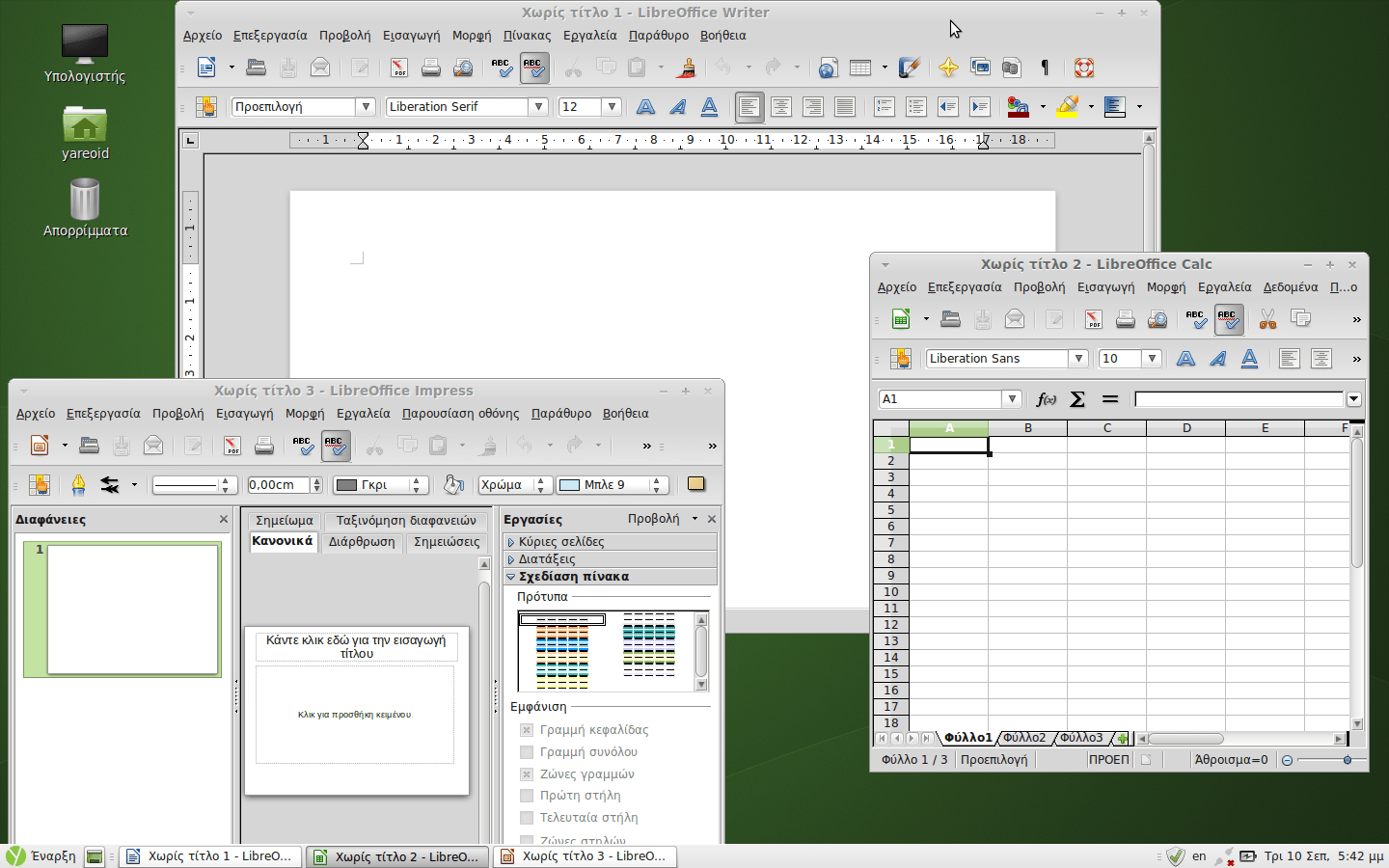Click the Έναρξη start button
Image resolution: width=1389 pixels, height=868 pixels.
(x=41, y=855)
